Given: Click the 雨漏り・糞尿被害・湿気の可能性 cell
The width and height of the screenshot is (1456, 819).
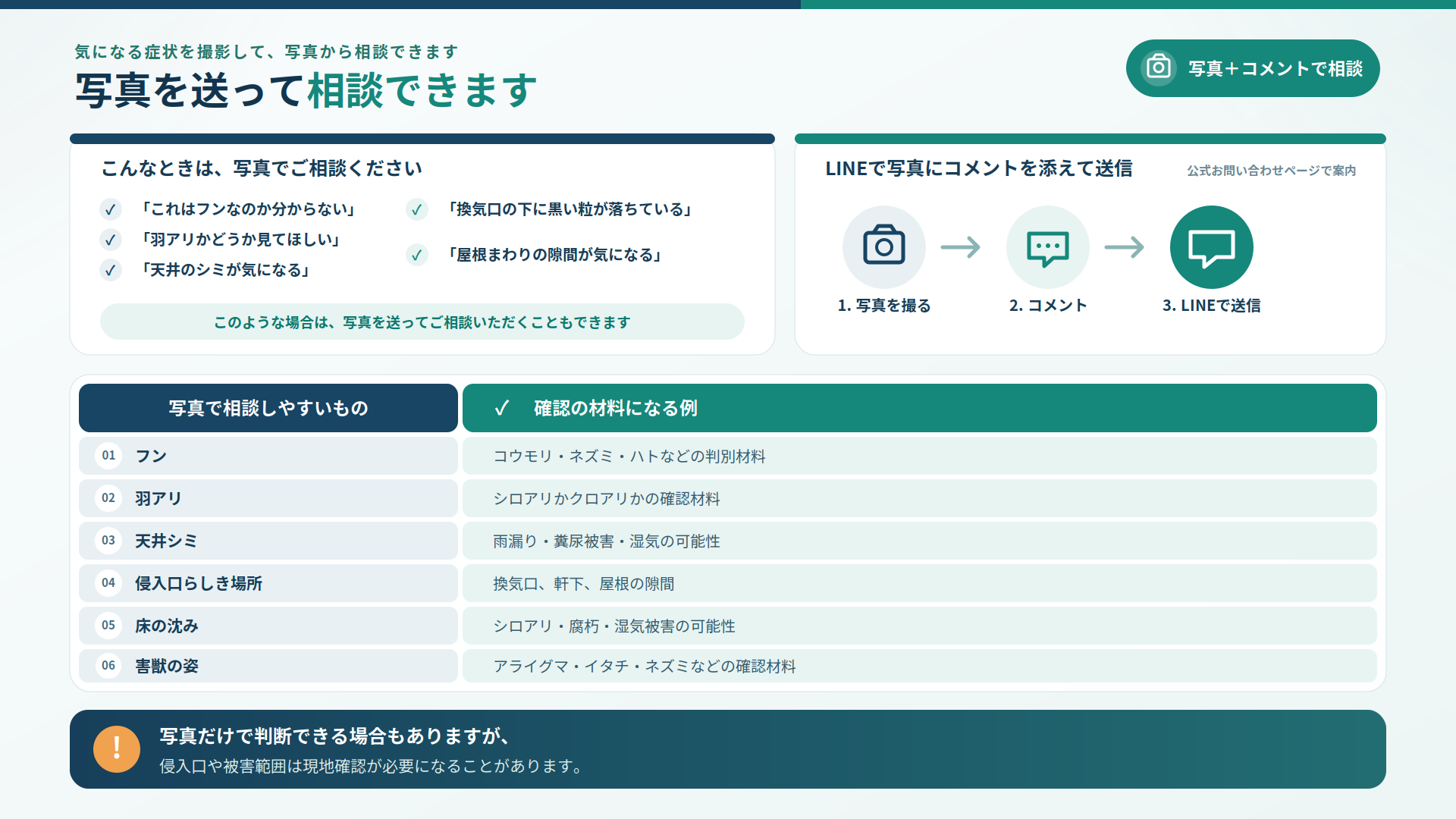Looking at the screenshot, I should (920, 541).
